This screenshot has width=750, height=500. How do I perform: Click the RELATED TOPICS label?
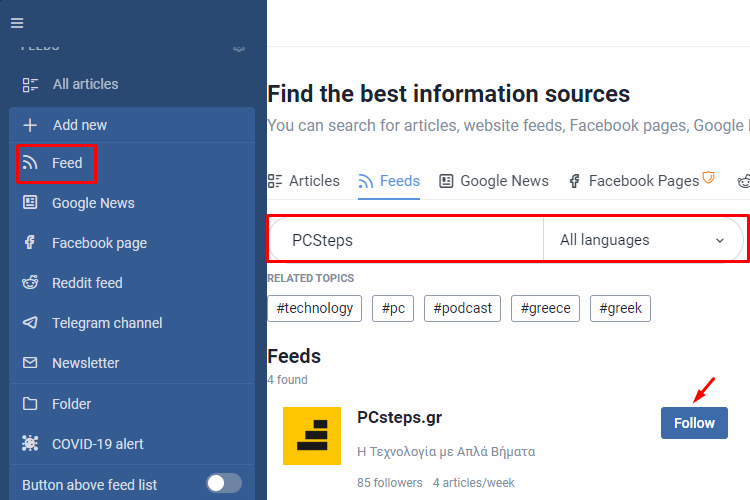click(x=311, y=278)
